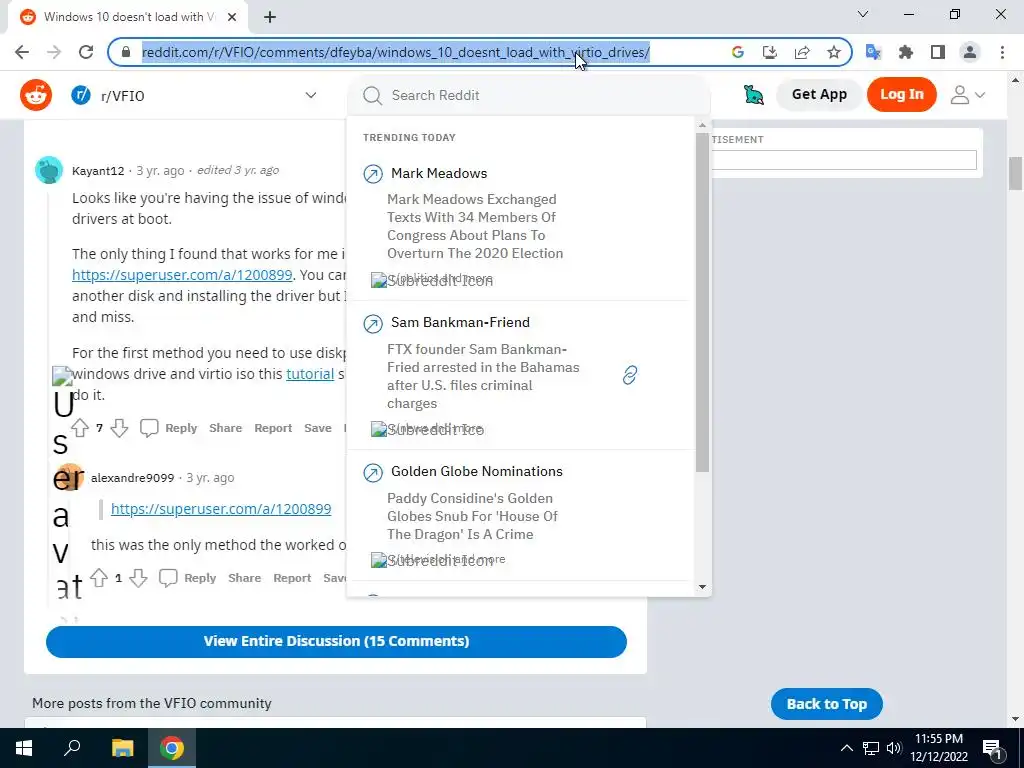The width and height of the screenshot is (1024, 768).
Task: Click link icon on Sam Bankman-Fried trend
Action: click(x=630, y=375)
